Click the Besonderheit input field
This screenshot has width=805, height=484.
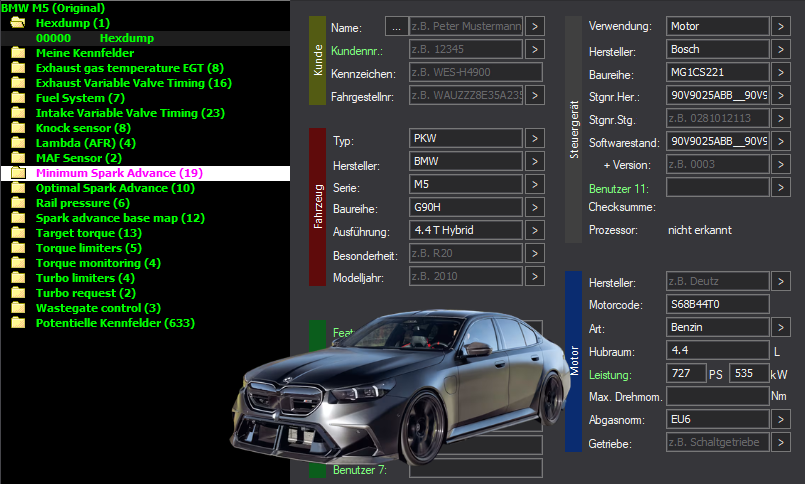[x=466, y=253]
